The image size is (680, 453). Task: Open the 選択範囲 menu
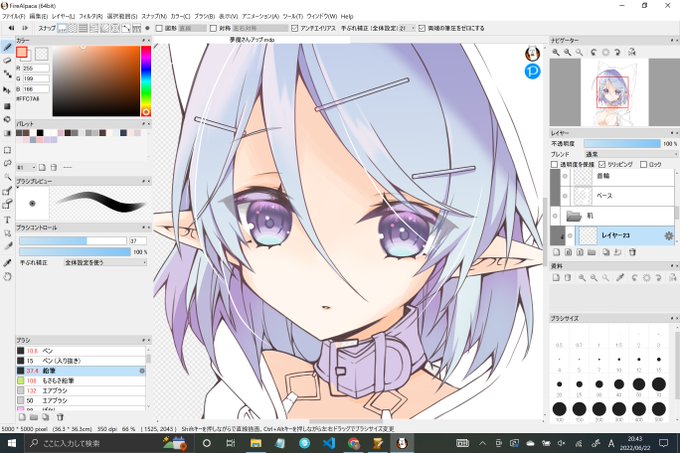pyautogui.click(x=122, y=16)
